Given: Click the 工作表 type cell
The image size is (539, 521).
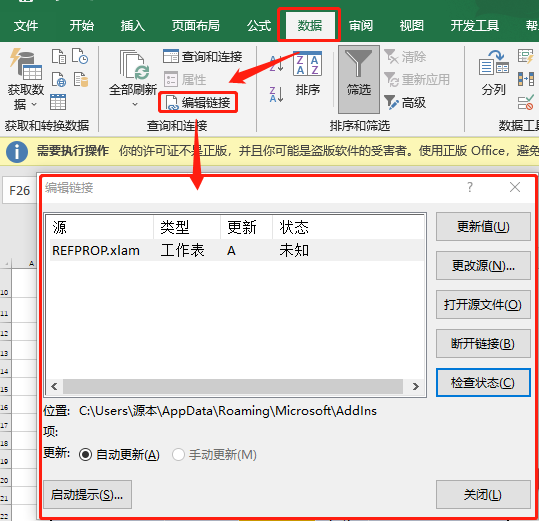Looking at the screenshot, I should pyautogui.click(x=183, y=250).
